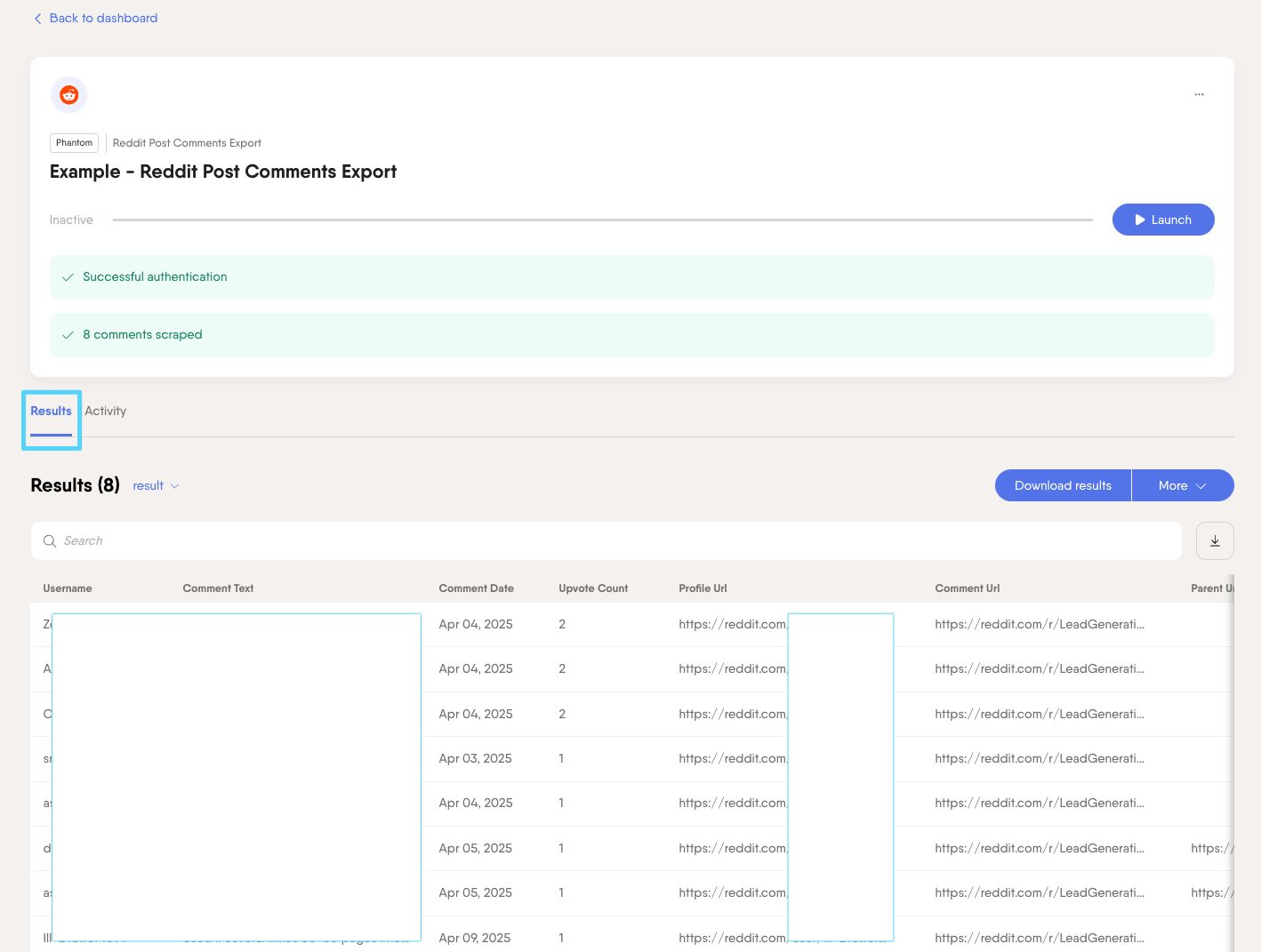
Task: Open Comment Url in Apr 09 row
Action: click(x=1040, y=938)
